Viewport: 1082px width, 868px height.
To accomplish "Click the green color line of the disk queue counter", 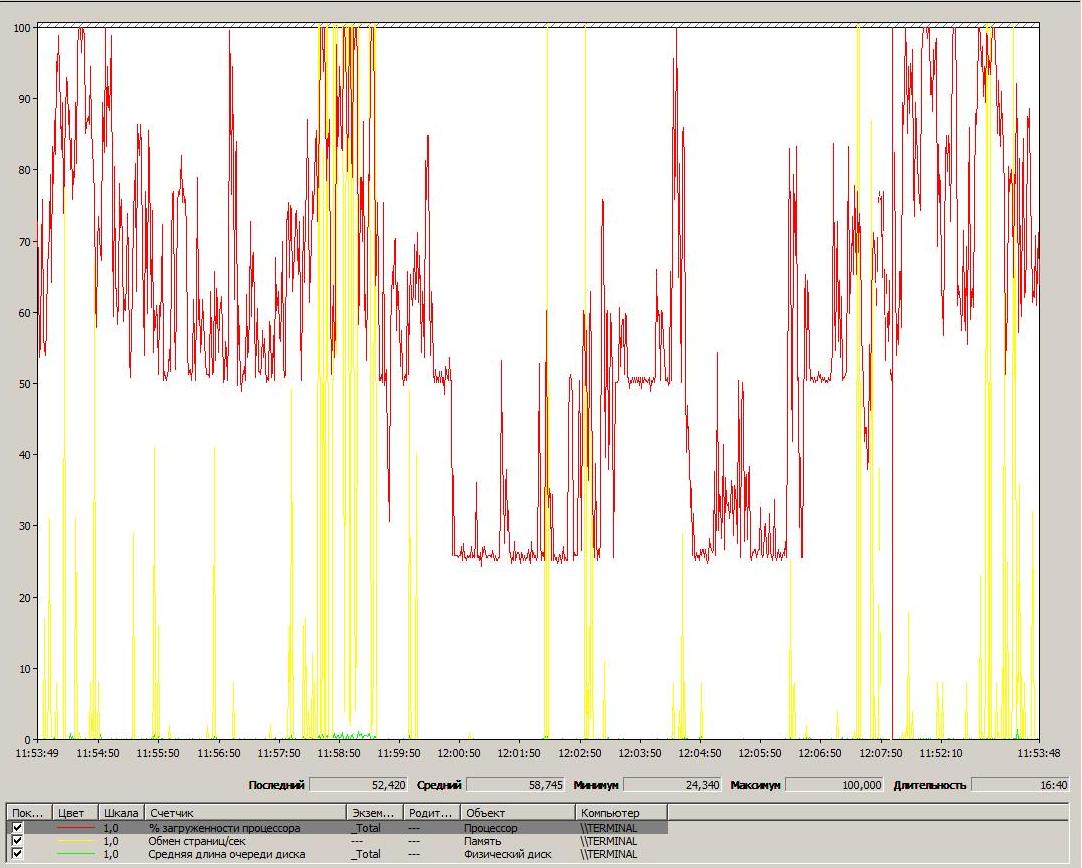I will click(75, 854).
